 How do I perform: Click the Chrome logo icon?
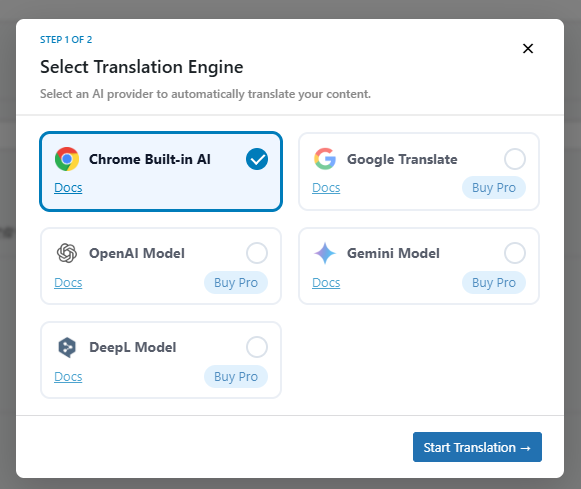click(x=67, y=159)
